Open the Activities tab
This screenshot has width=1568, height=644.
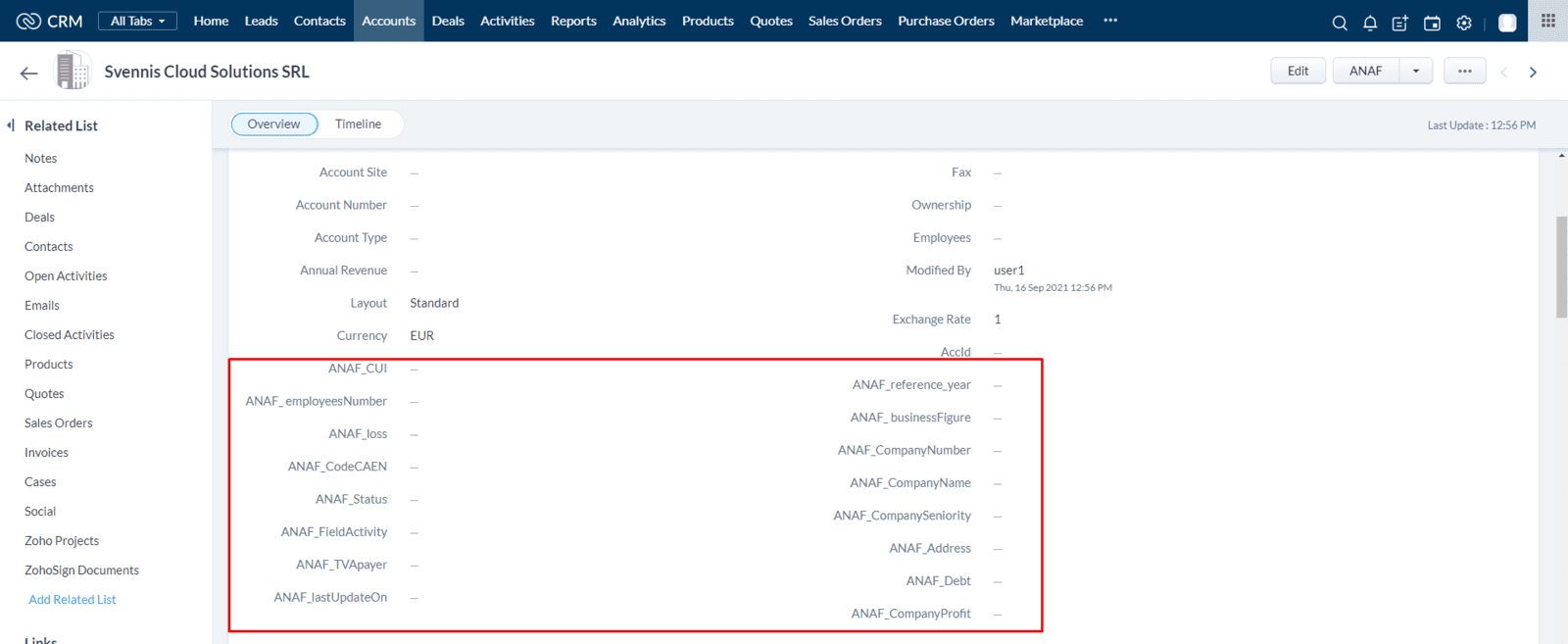coord(508,21)
